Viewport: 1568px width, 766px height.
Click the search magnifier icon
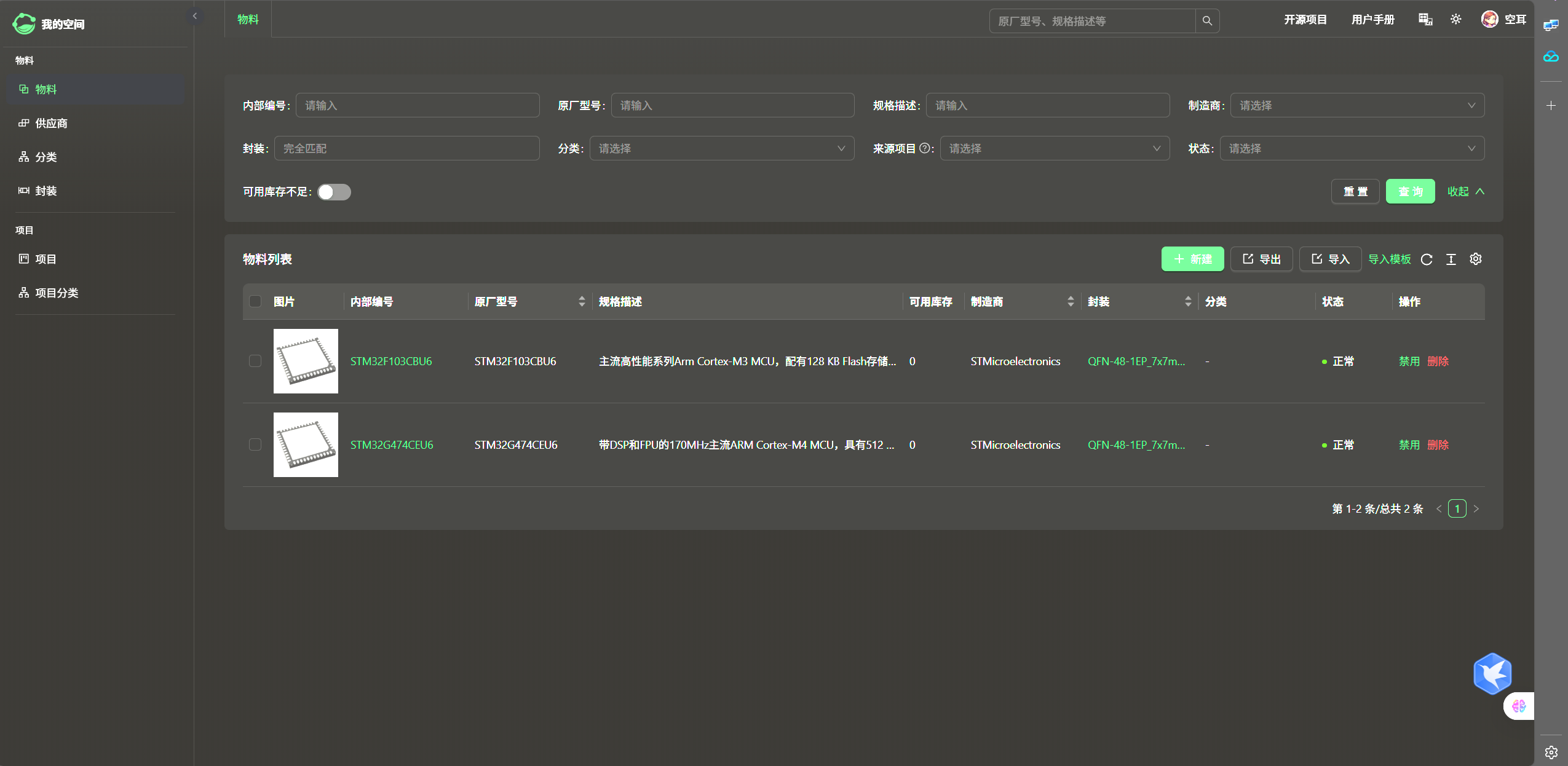(1207, 21)
